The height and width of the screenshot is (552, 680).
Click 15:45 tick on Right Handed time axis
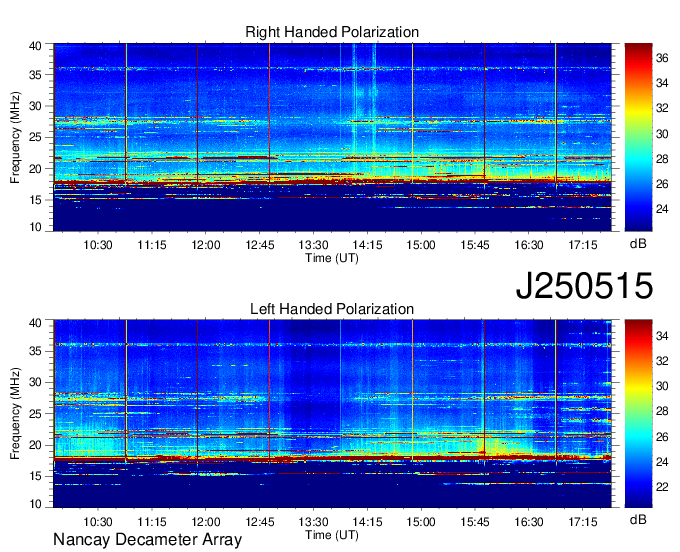click(475, 245)
